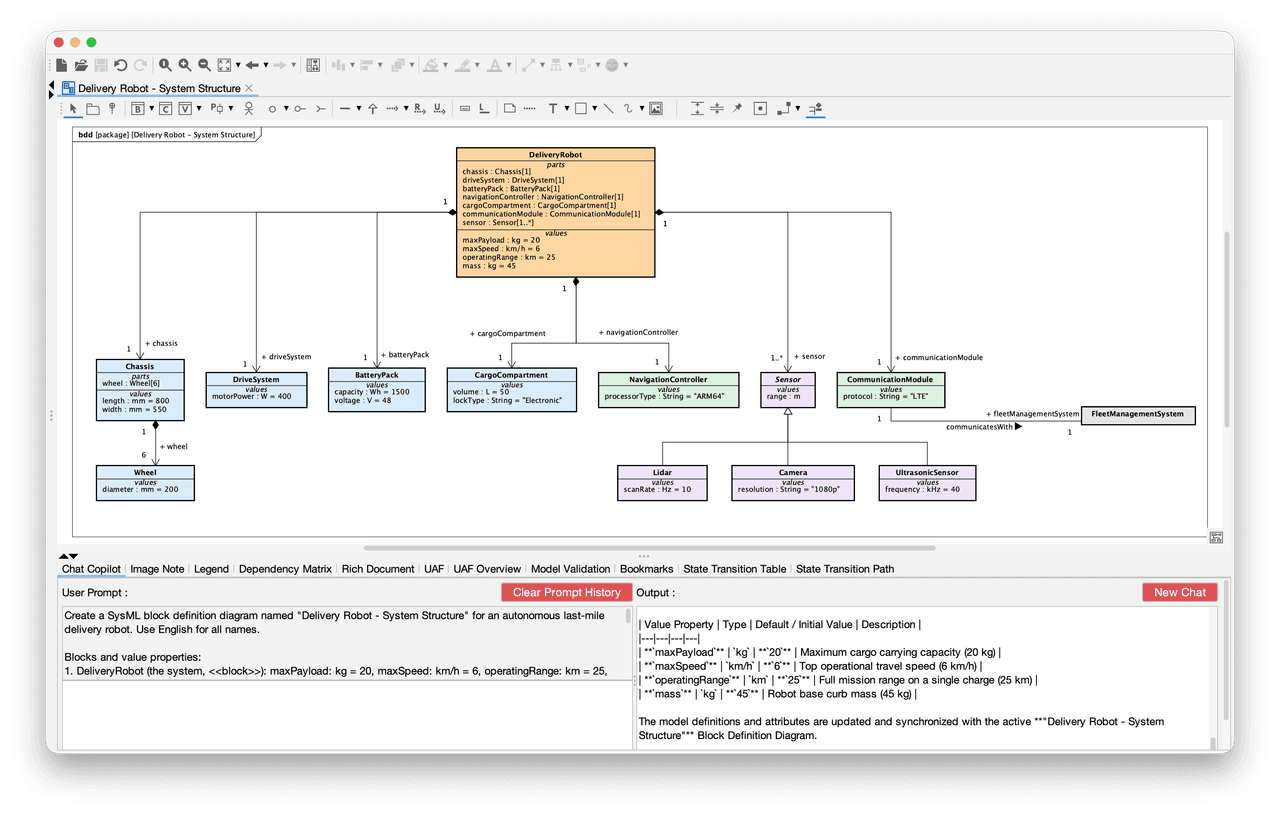The image size is (1280, 814).
Task: Toggle the underlined align icon at toolbar end
Action: (x=816, y=108)
